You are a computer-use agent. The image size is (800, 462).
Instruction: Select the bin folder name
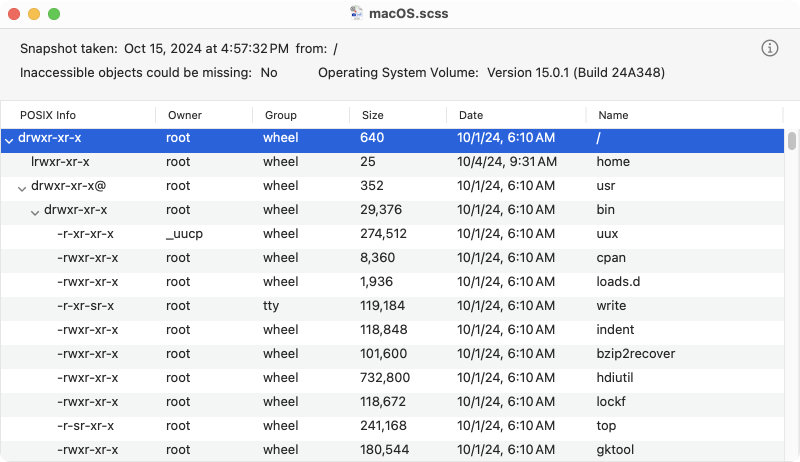point(606,210)
